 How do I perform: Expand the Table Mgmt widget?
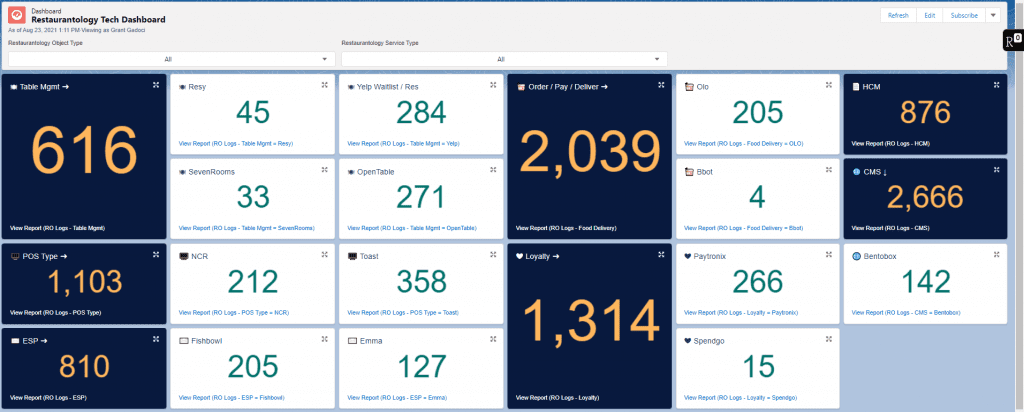pos(155,85)
